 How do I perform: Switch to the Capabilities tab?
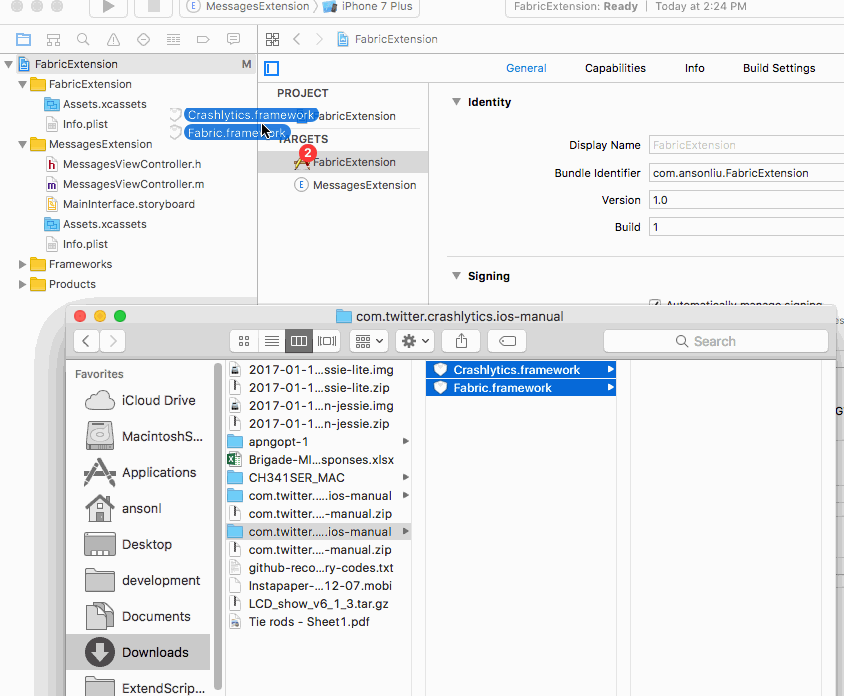pos(615,68)
